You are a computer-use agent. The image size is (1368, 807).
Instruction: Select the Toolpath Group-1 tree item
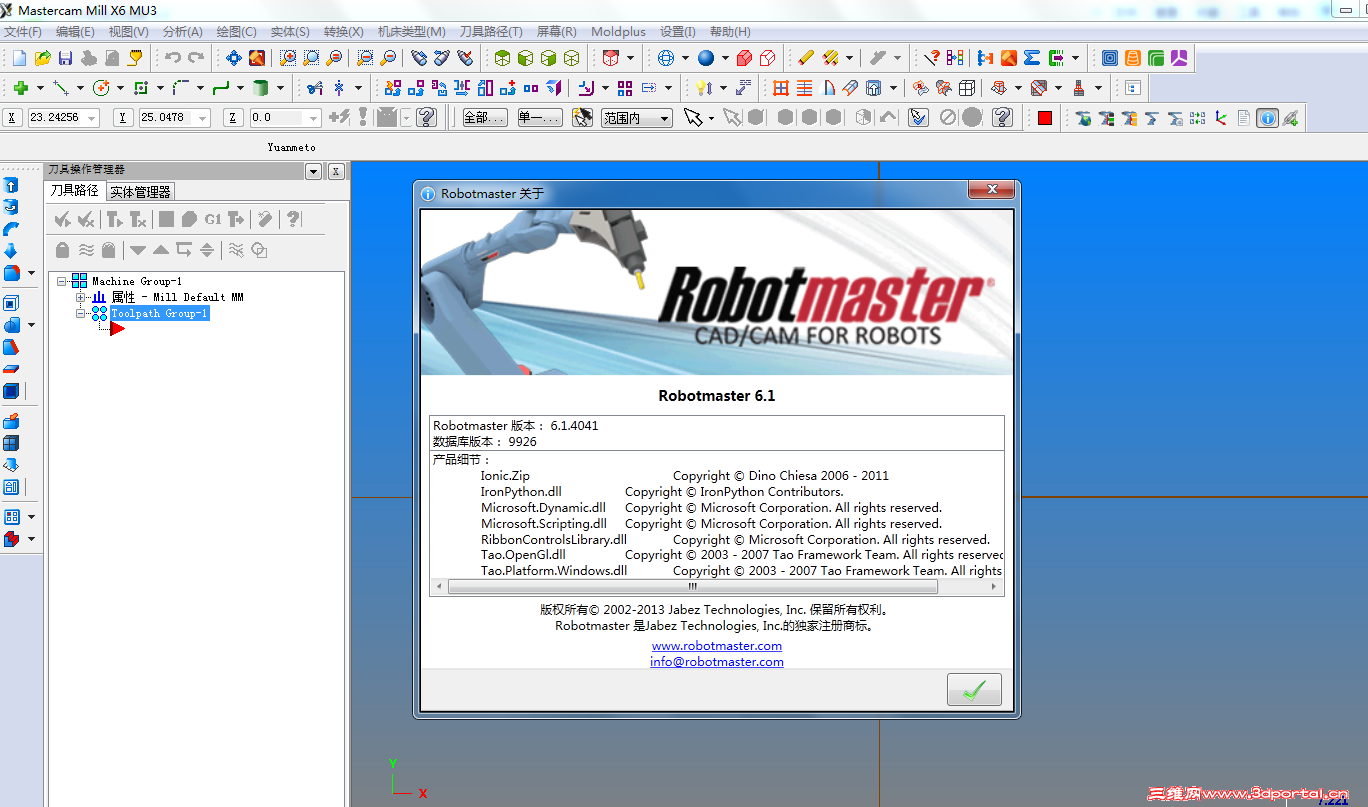pos(159,313)
